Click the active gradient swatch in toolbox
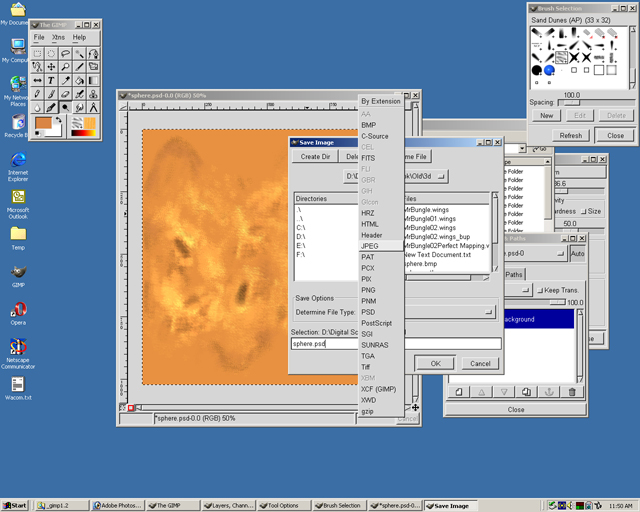The height and width of the screenshot is (512, 640). (83, 133)
